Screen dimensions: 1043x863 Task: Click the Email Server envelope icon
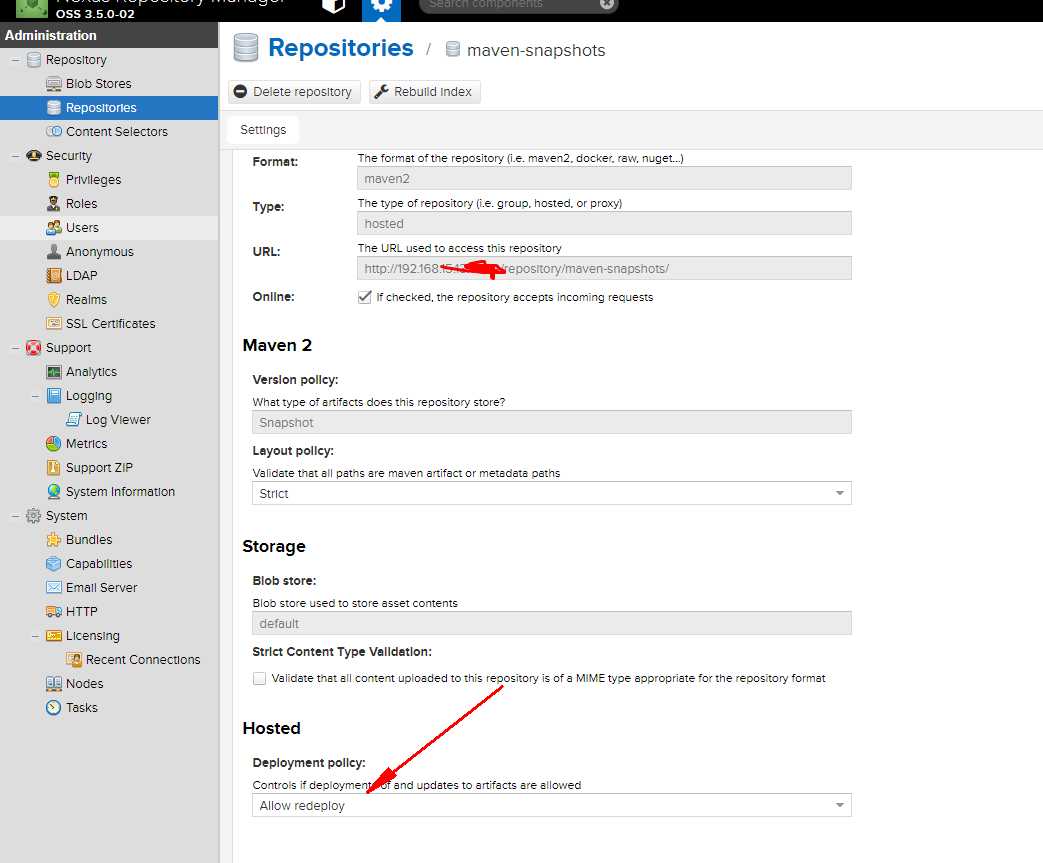[x=54, y=588]
